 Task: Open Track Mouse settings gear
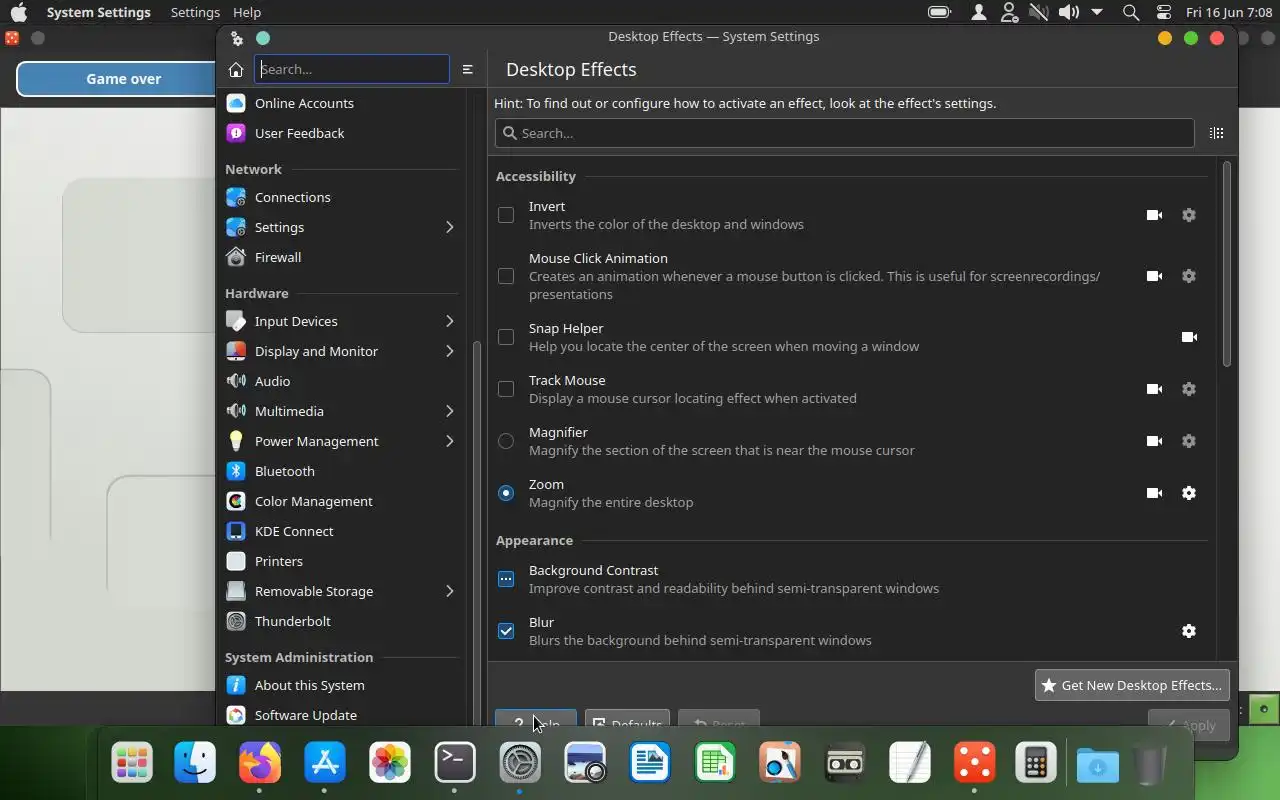point(1189,389)
